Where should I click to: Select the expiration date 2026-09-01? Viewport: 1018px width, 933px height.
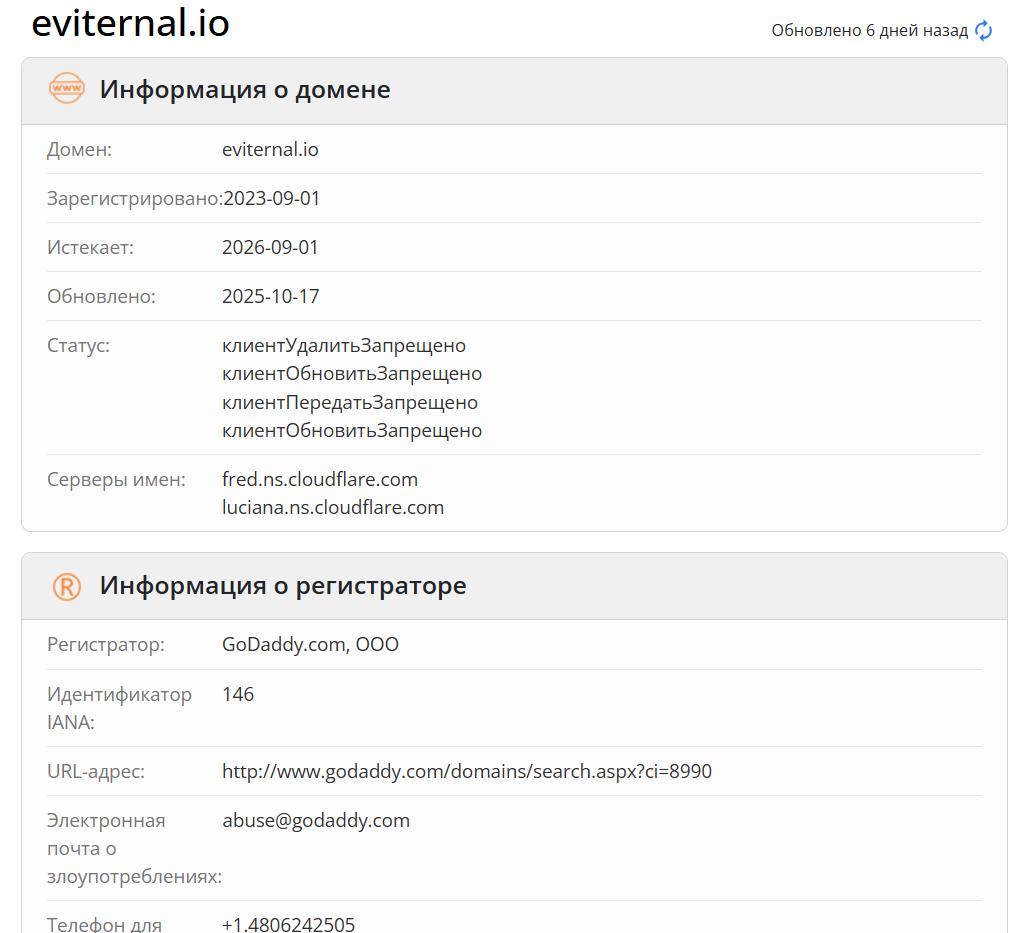(270, 247)
